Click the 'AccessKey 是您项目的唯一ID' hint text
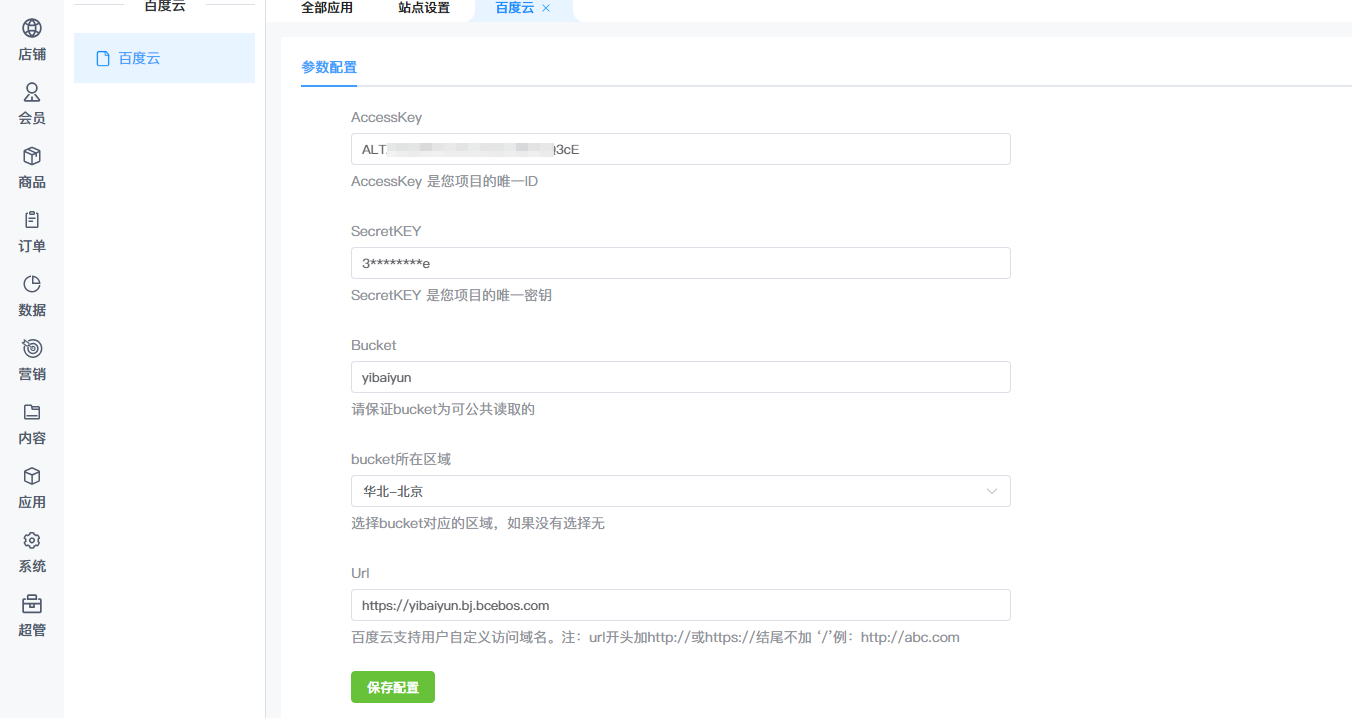Viewport: 1352px width, 718px height. coord(444,182)
